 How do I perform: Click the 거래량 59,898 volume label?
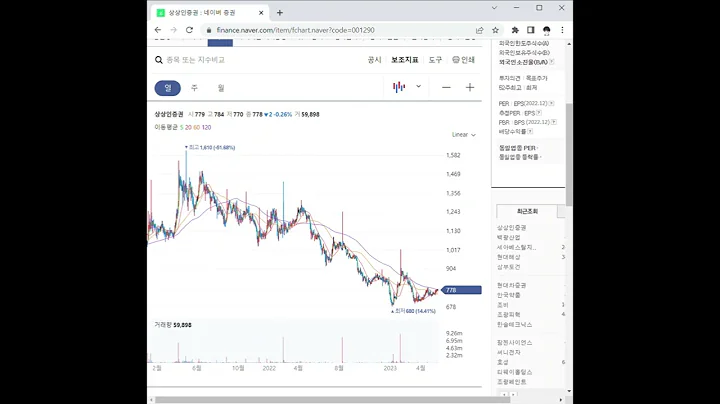173,325
